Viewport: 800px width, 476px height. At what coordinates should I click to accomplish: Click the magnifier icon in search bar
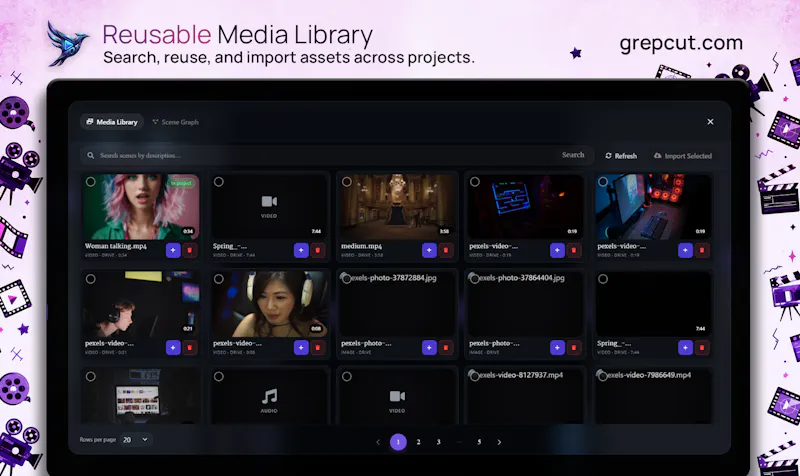pyautogui.click(x=91, y=156)
